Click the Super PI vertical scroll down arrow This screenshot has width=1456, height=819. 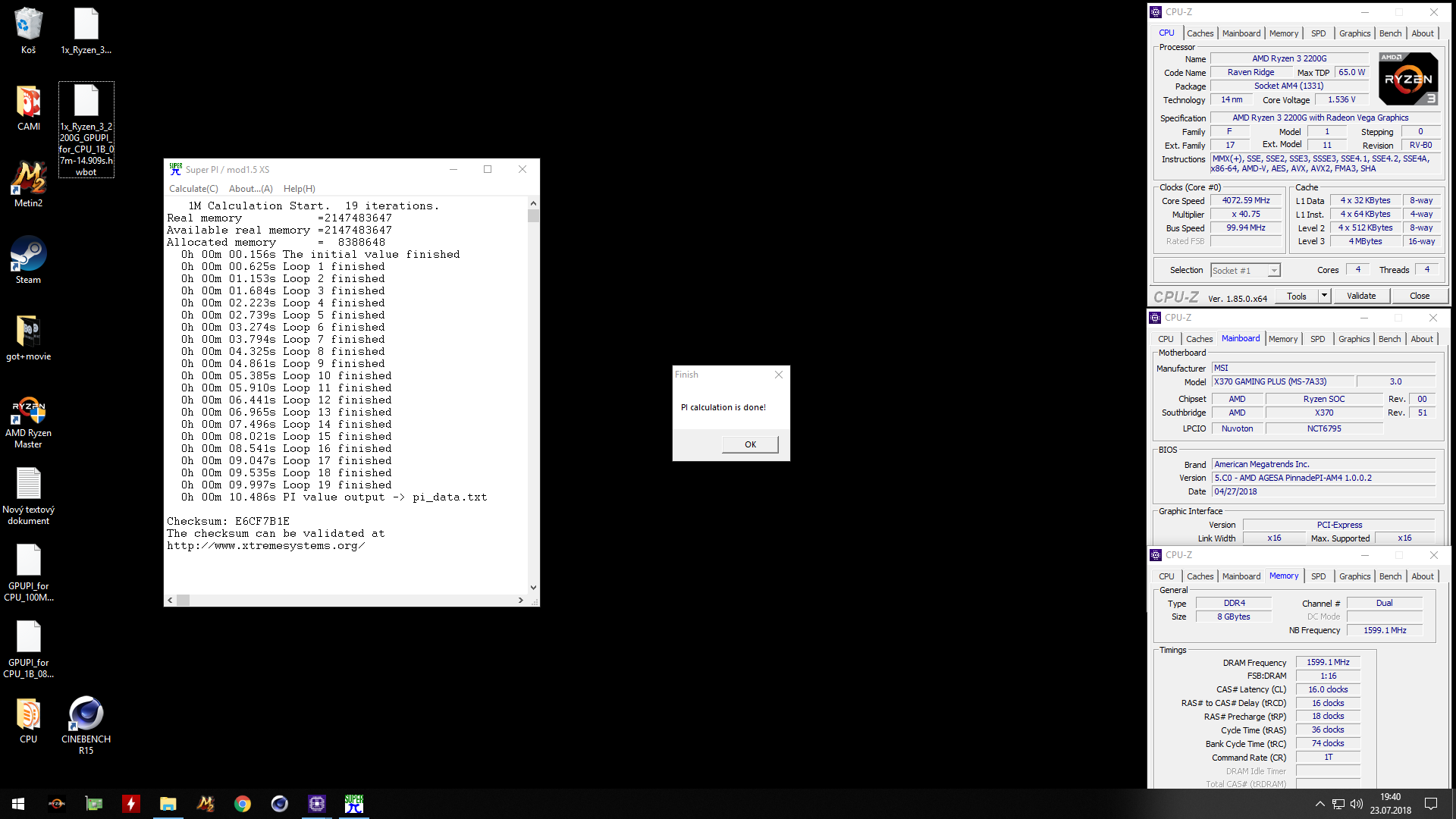pos(533,588)
